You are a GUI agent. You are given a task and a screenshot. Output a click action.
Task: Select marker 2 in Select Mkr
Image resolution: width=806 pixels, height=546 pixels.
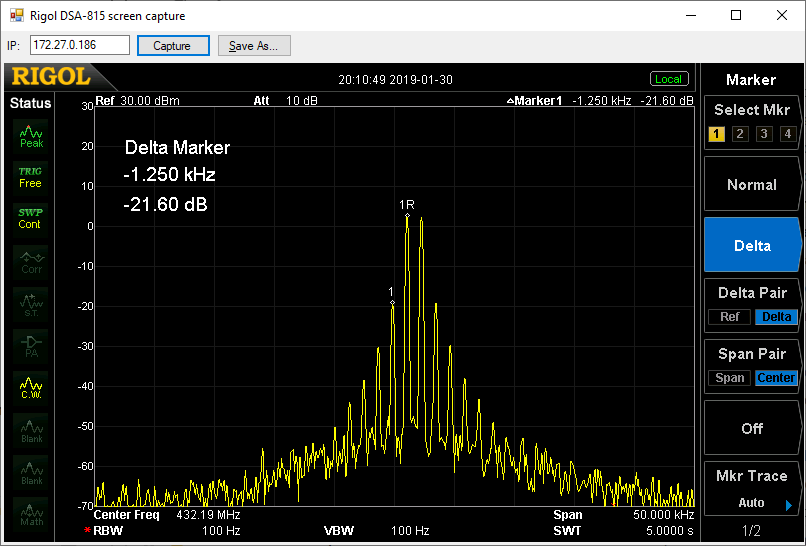[740, 134]
